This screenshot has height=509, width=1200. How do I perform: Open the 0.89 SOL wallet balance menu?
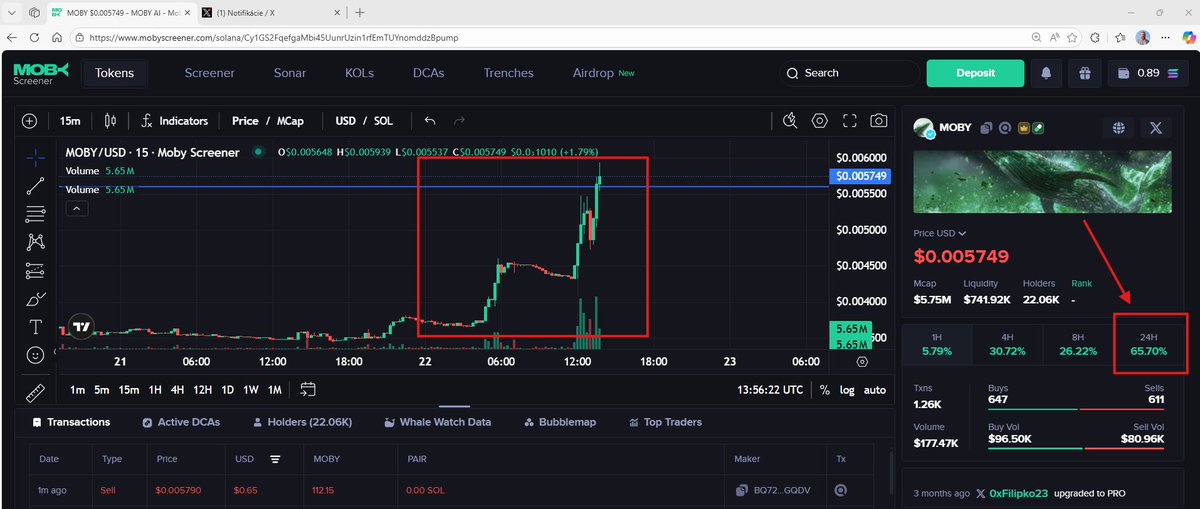click(1148, 73)
